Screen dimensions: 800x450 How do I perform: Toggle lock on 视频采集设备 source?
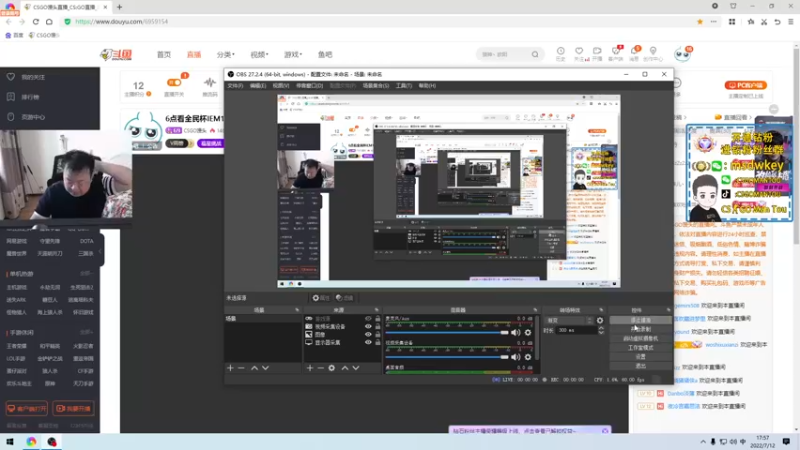pyautogui.click(x=378, y=327)
